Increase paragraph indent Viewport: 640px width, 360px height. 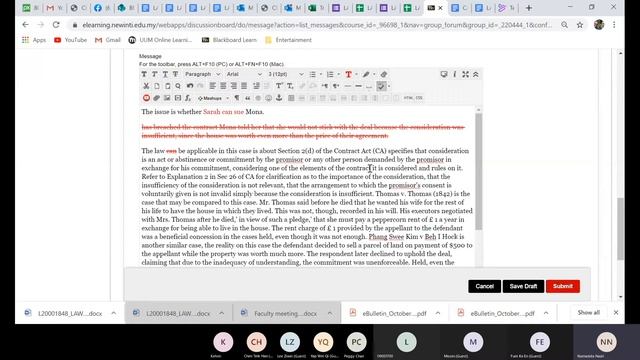(256, 86)
